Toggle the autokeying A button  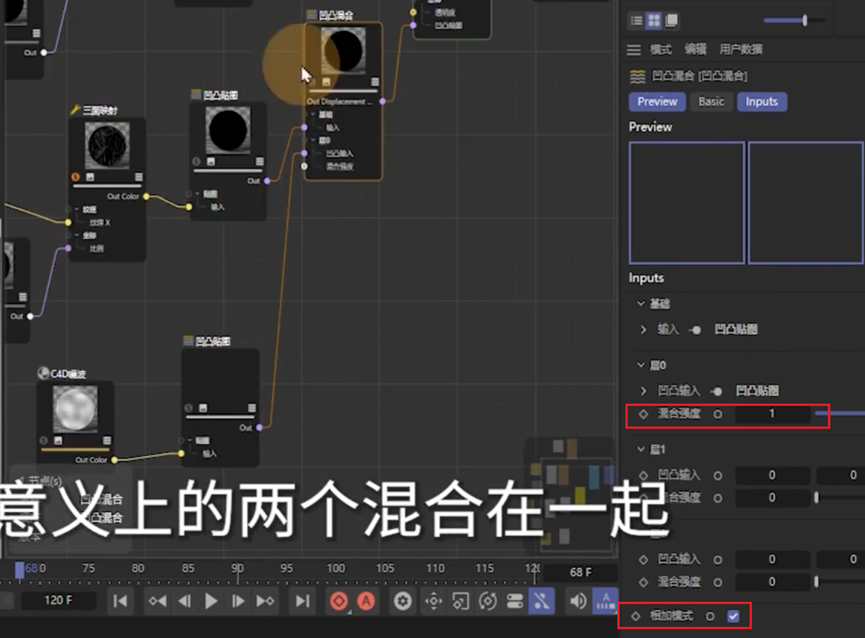pos(366,601)
